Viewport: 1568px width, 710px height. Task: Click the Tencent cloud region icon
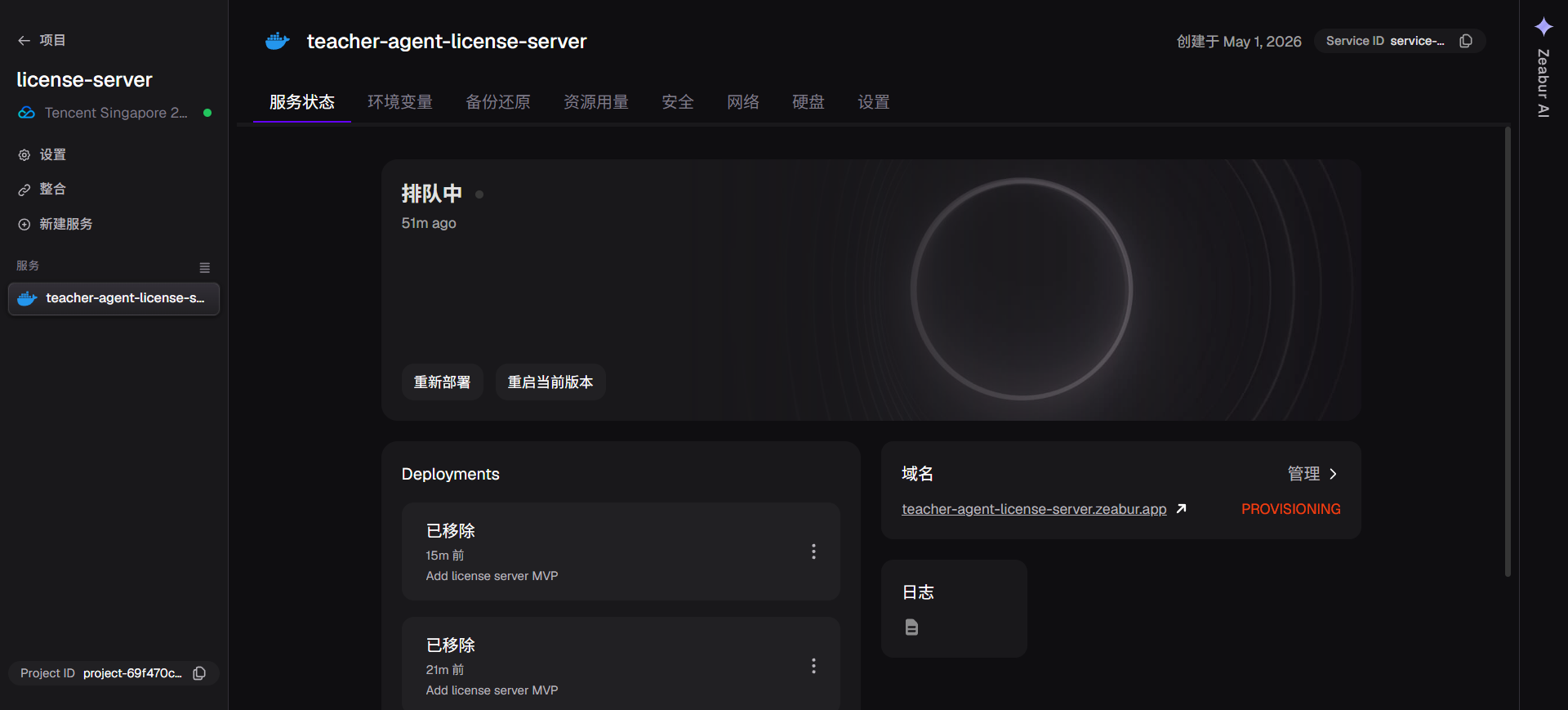(x=26, y=113)
